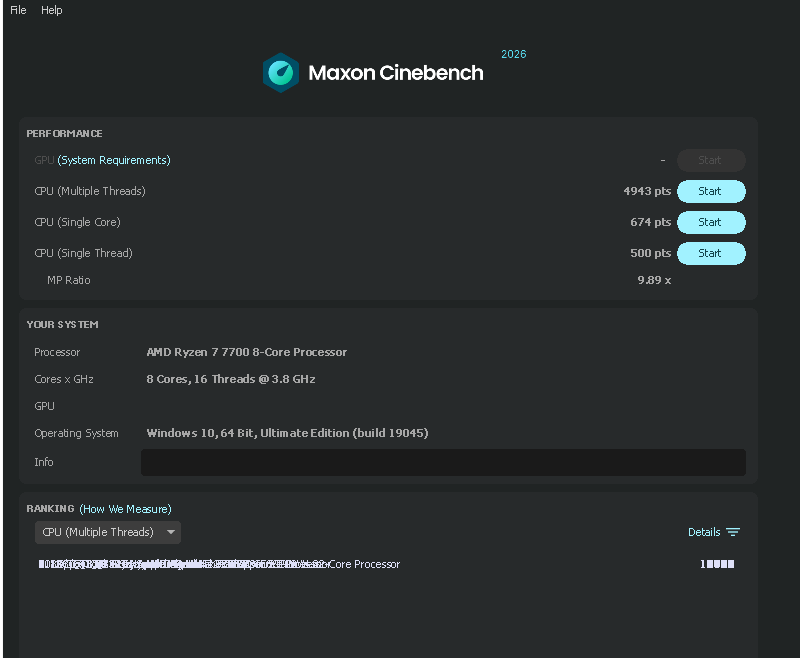Start the CPU Single Thread benchmark

click(x=711, y=254)
